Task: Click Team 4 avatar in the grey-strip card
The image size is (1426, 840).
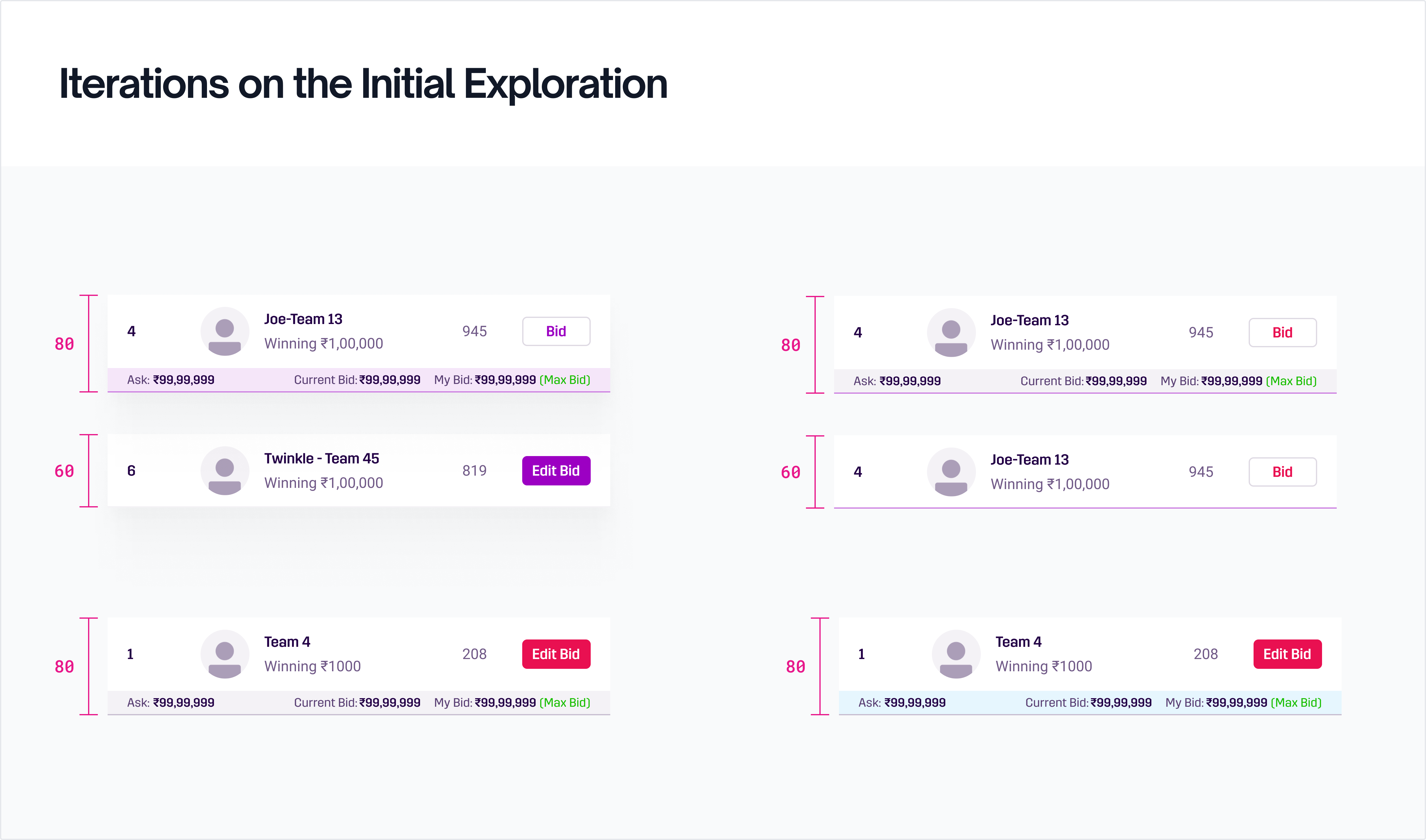Action: pyautogui.click(x=225, y=654)
